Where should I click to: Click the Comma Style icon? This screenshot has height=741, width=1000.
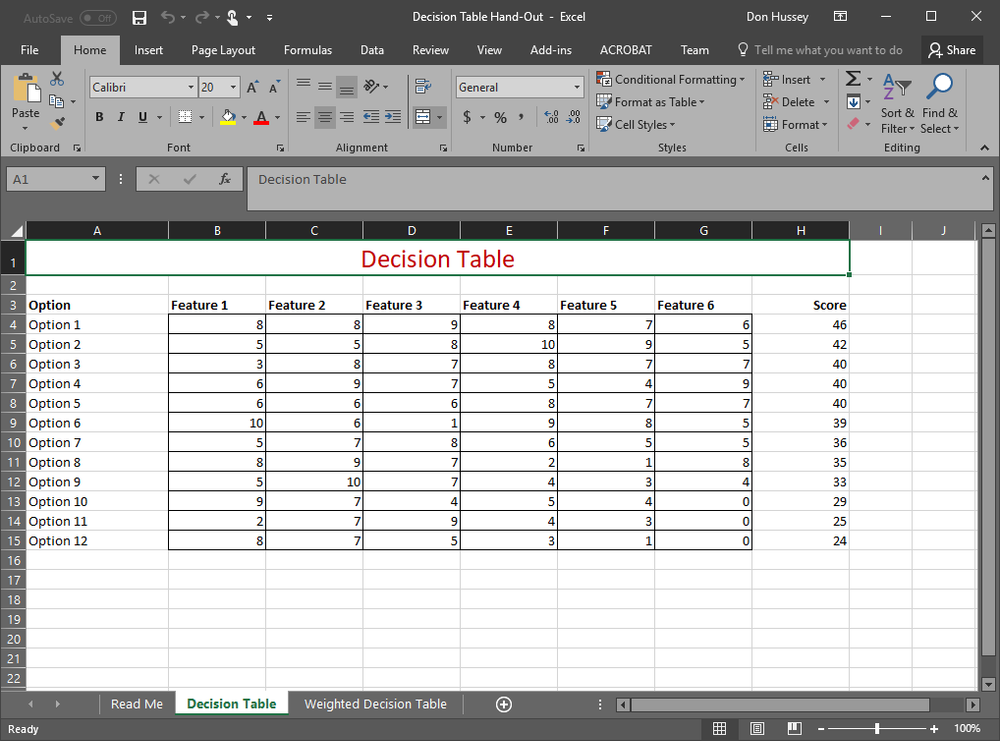click(x=521, y=116)
